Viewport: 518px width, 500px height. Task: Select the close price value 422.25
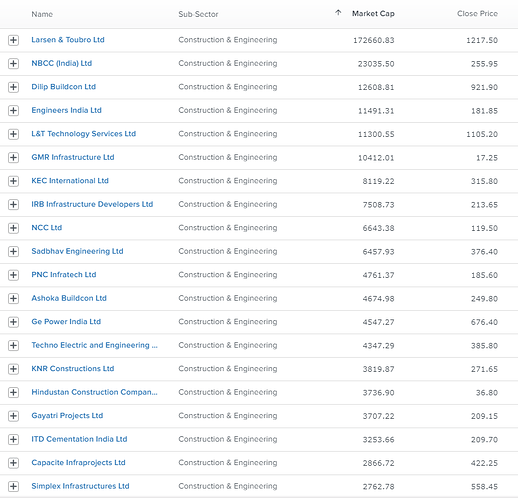(x=484, y=463)
